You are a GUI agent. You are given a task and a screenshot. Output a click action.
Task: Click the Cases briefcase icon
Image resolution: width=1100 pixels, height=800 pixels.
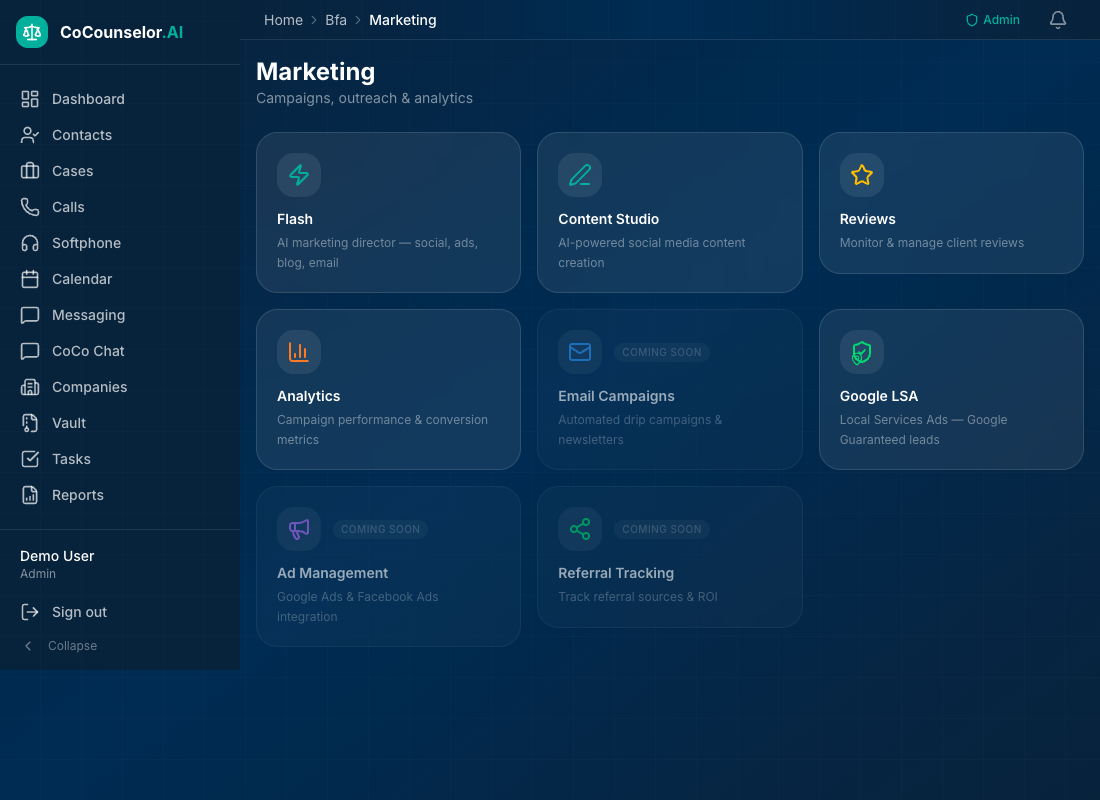(x=29, y=171)
